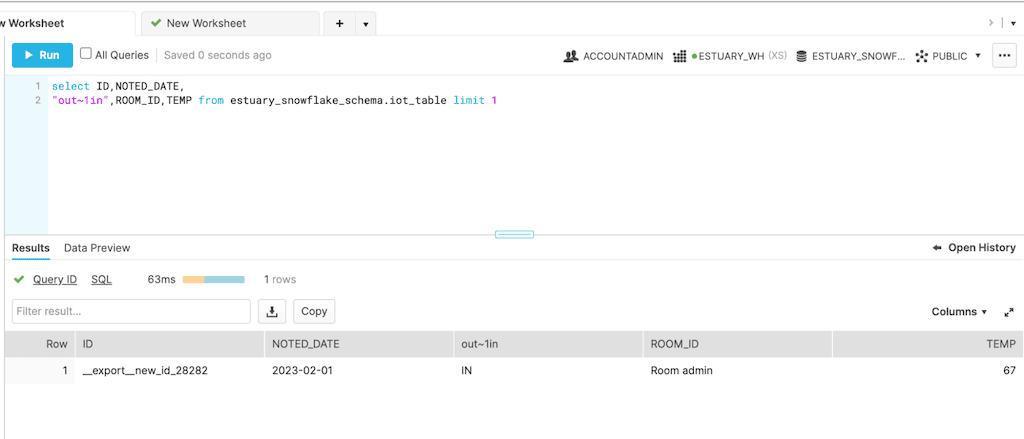The height and width of the screenshot is (439, 1024).
Task: Click the query duration progress bar
Action: point(214,280)
